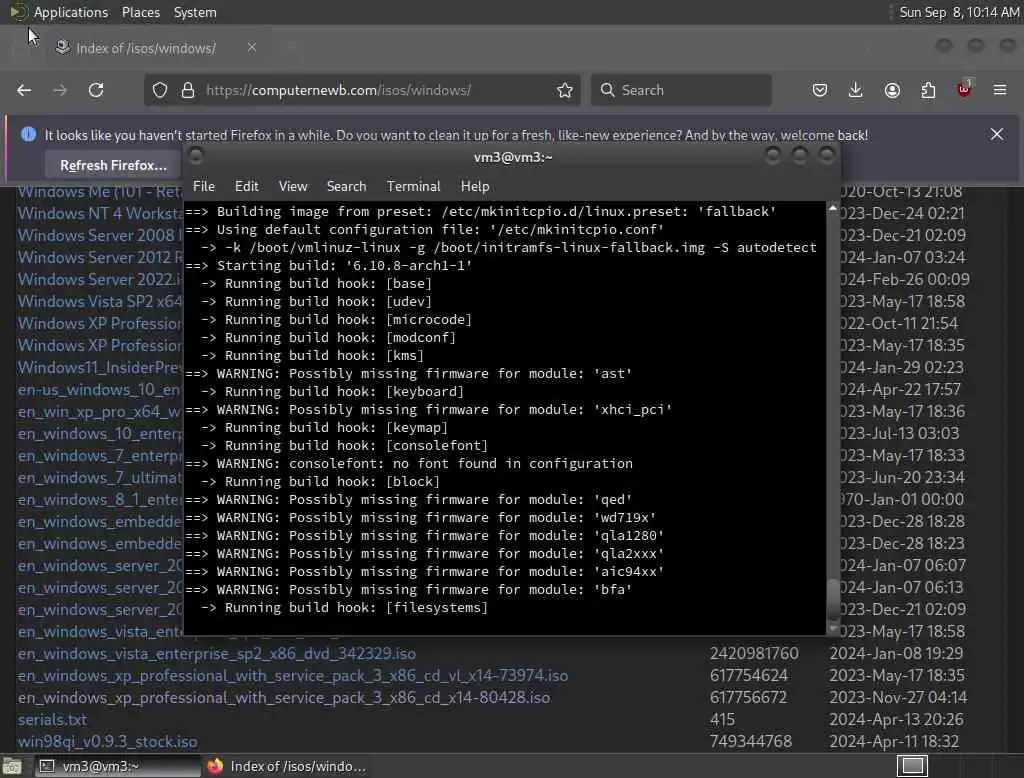Screen dimensions: 1024x778
Task: Bookmark this page with the star
Action: [565, 90]
